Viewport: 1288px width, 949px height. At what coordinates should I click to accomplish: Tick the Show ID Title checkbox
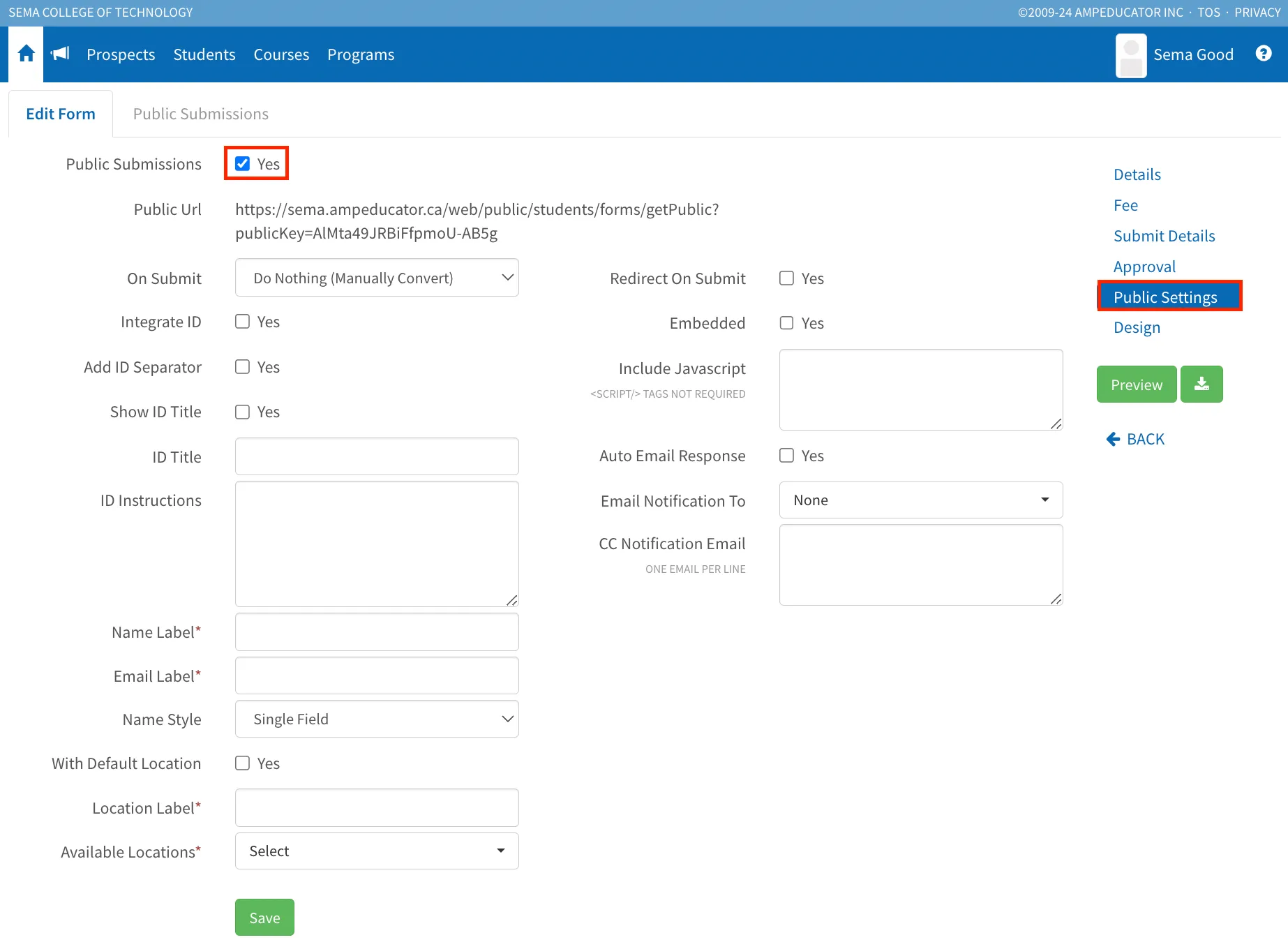[x=242, y=412]
